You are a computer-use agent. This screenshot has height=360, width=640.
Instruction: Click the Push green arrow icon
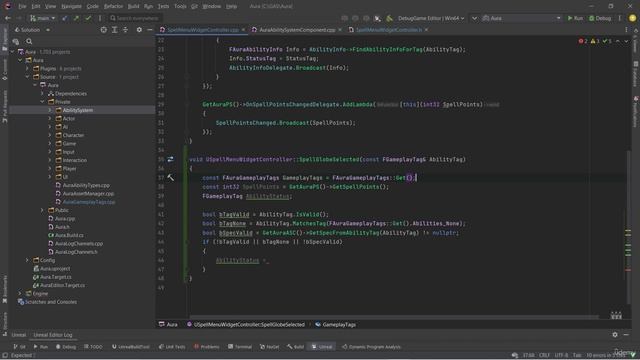pos(76,18)
